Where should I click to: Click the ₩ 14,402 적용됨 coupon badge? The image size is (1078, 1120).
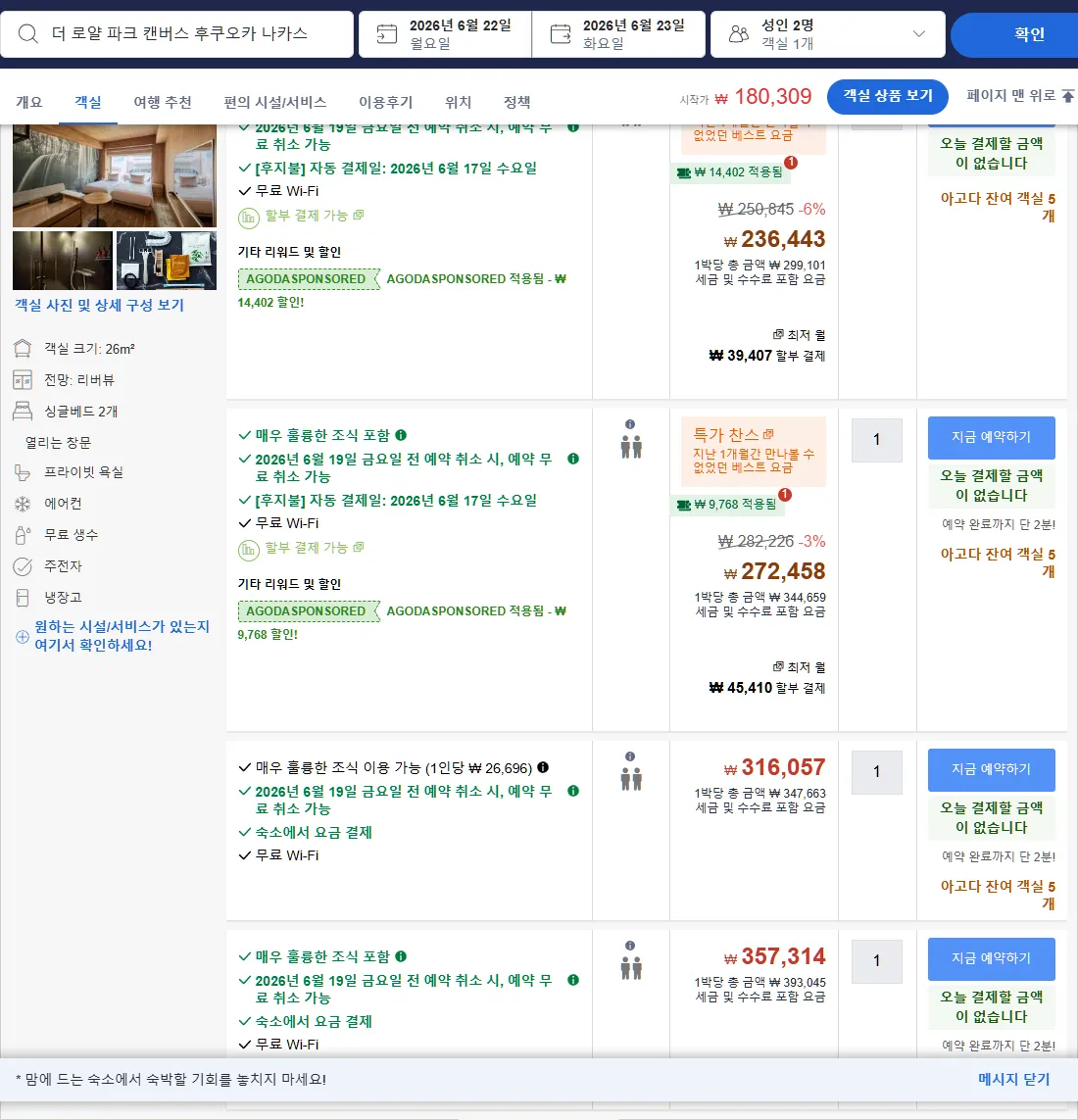pyautogui.click(x=729, y=172)
